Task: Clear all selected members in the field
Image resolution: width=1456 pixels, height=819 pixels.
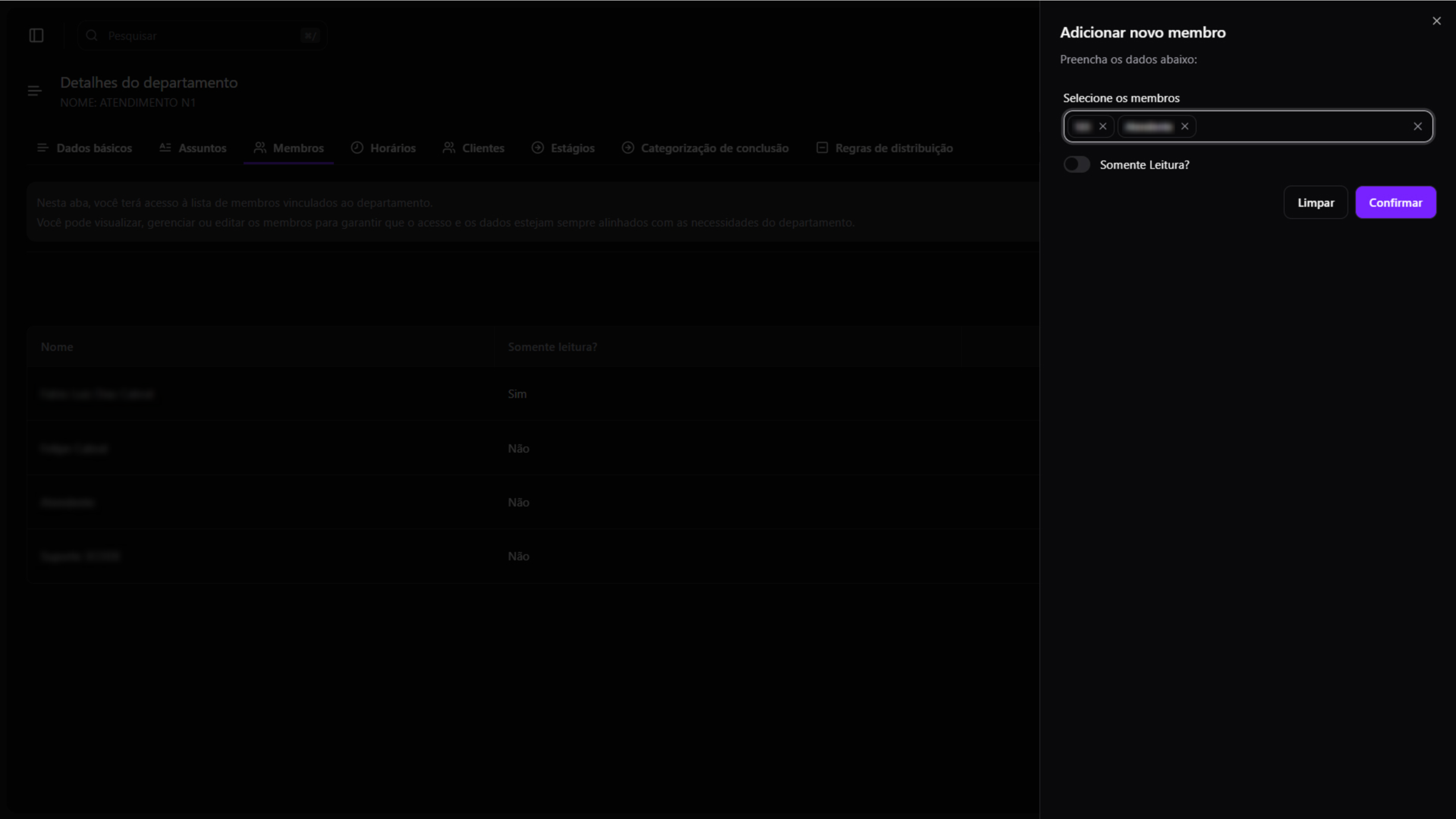Action: (x=1417, y=126)
